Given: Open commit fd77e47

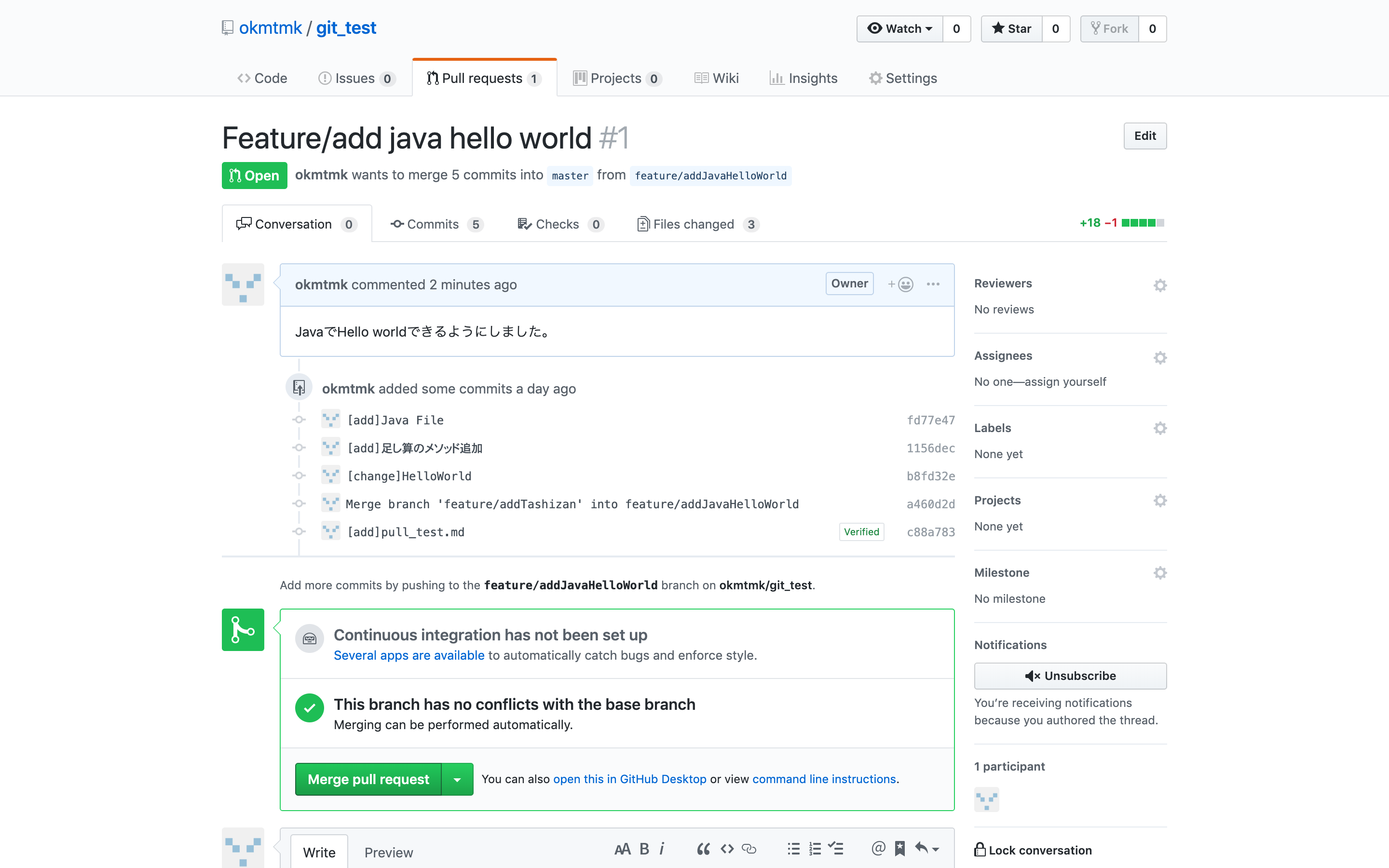Looking at the screenshot, I should coord(930,420).
